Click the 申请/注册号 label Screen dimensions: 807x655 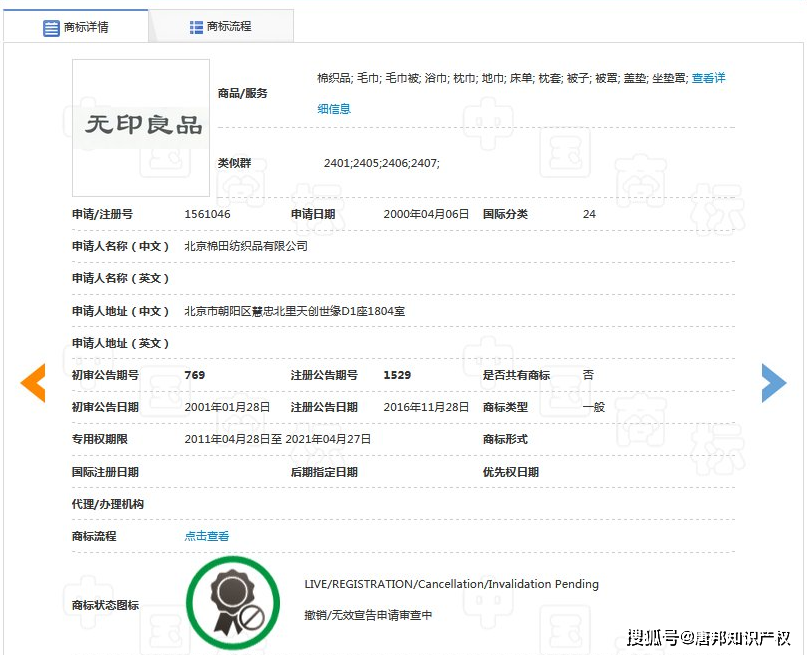click(102, 214)
